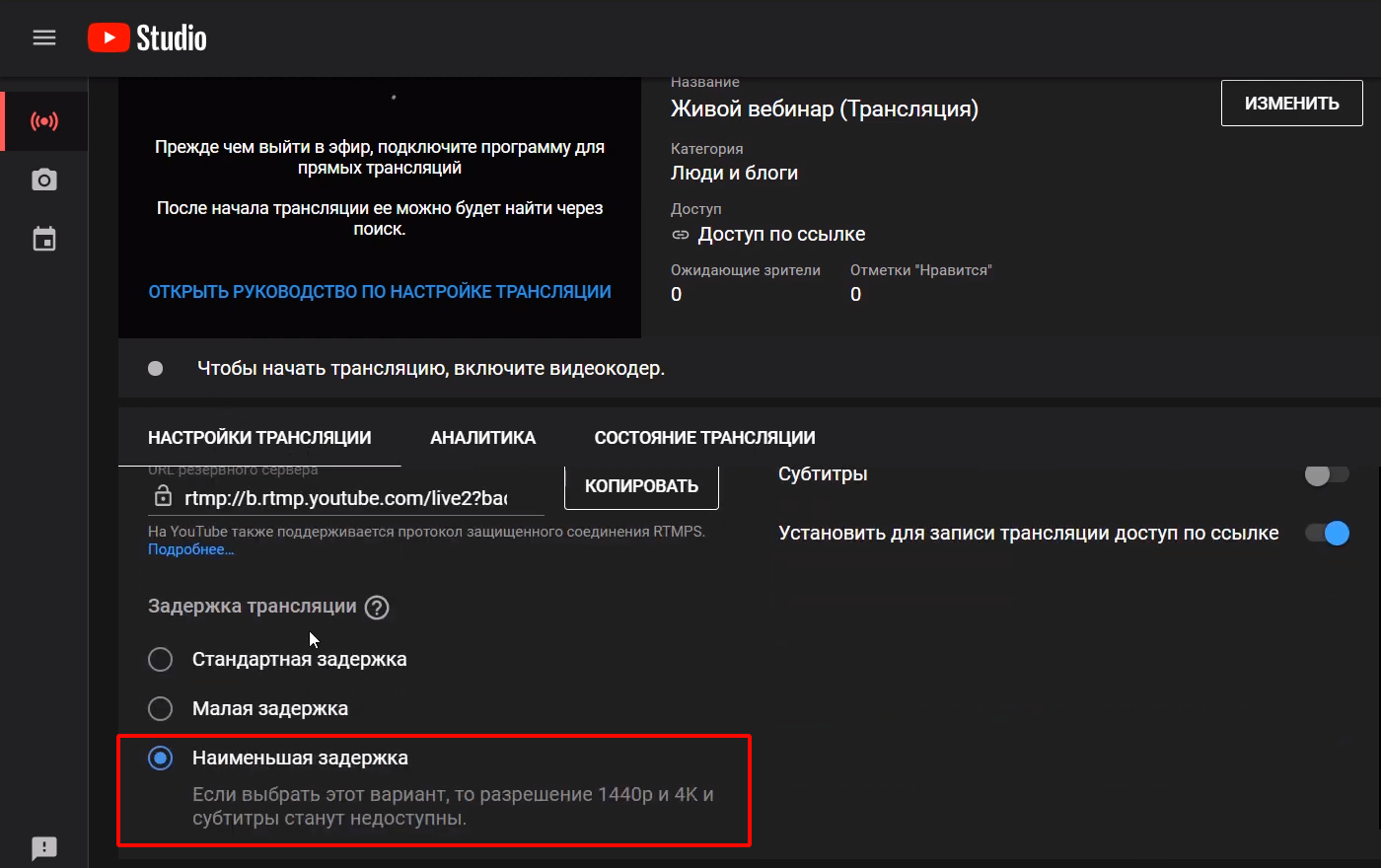Image resolution: width=1381 pixels, height=868 pixels.
Task: Click the YouTube Studio logo
Action: pos(148,37)
